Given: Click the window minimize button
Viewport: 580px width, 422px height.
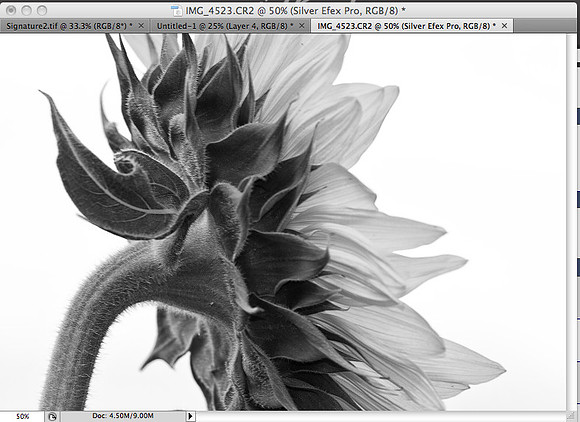Looking at the screenshot, I should pyautogui.click(x=26, y=10).
